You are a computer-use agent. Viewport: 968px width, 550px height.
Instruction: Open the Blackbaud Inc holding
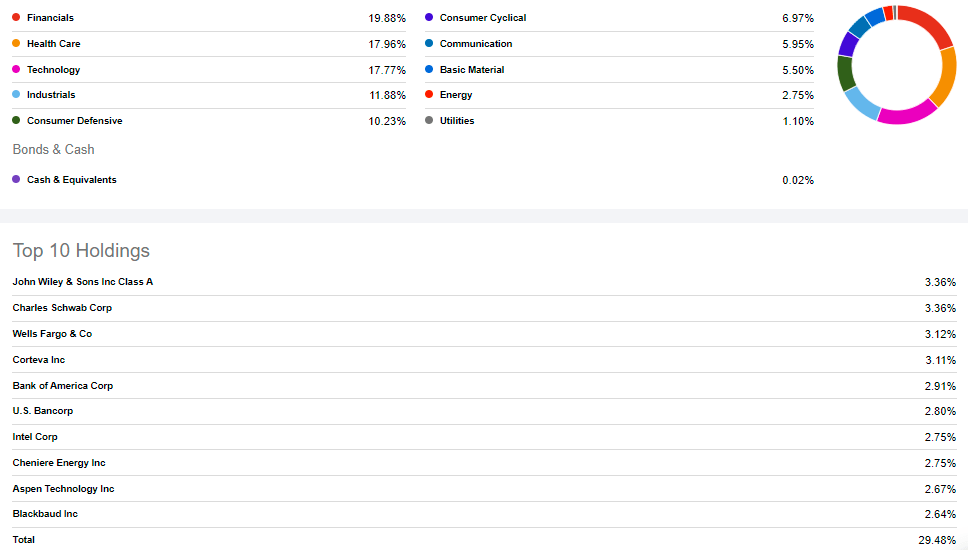45,514
